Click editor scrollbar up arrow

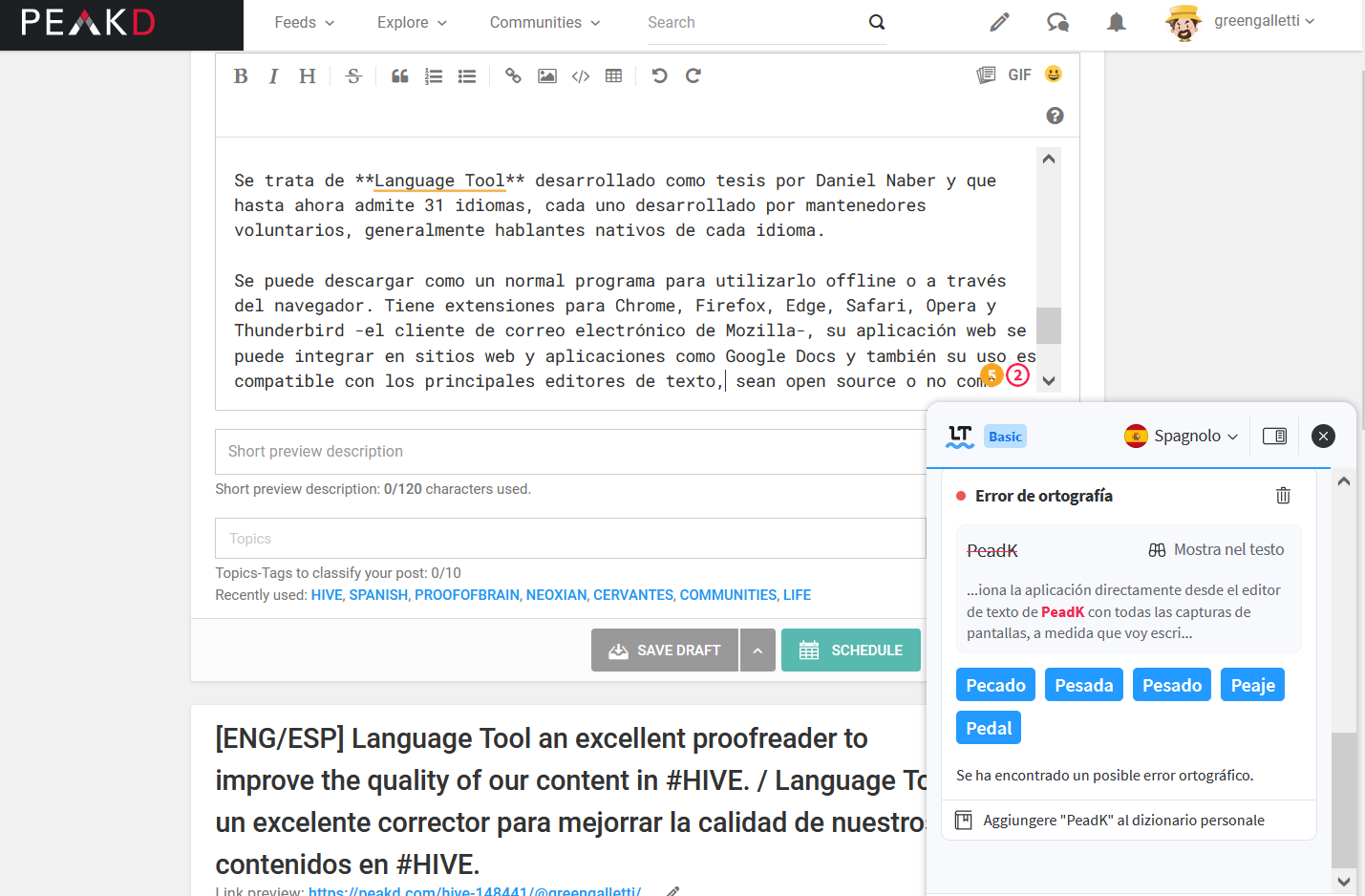pyautogui.click(x=1049, y=159)
